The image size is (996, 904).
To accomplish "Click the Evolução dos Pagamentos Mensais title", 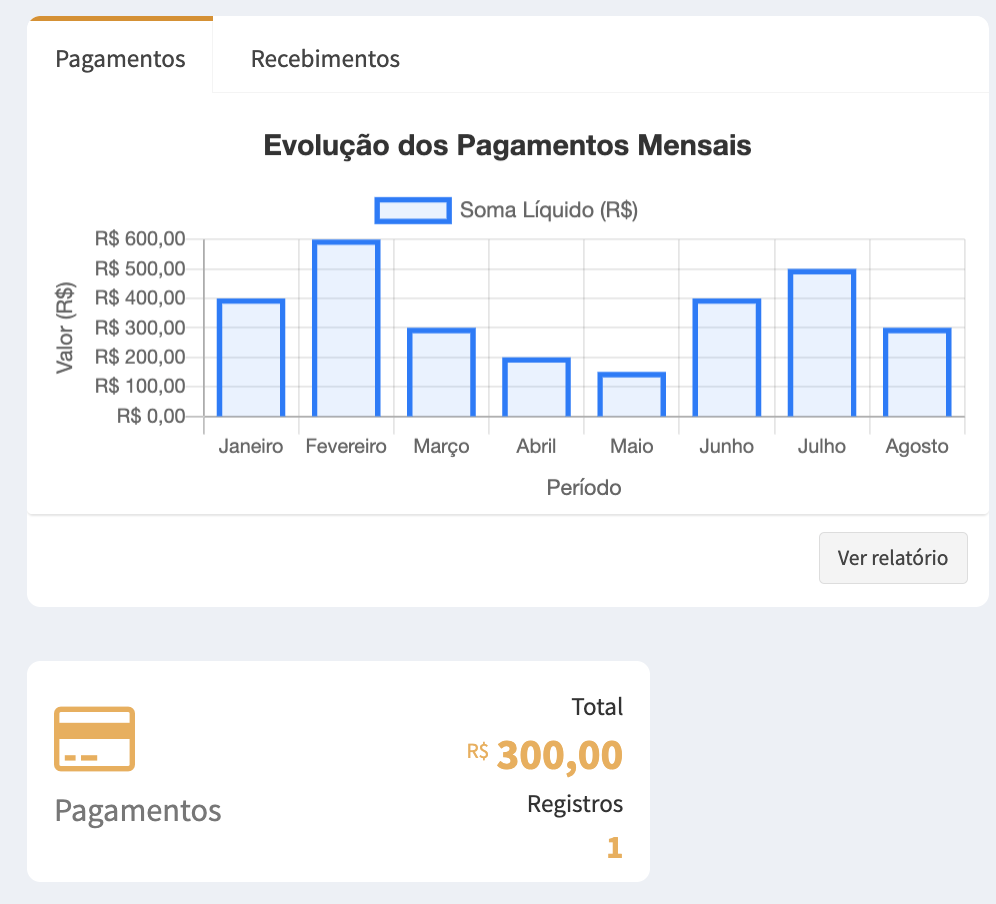I will click(507, 146).
